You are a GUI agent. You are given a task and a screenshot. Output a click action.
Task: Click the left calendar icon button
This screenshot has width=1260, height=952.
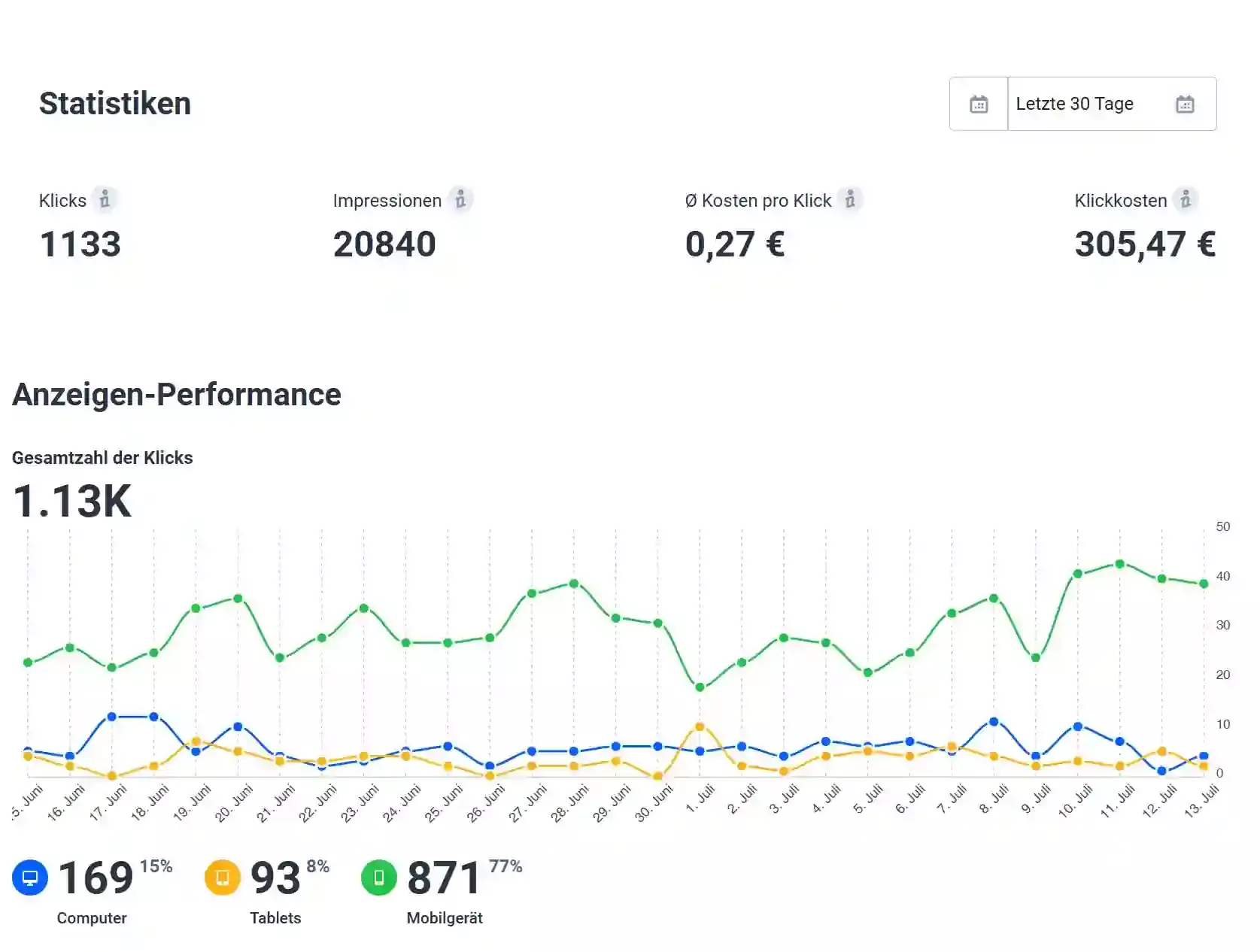[979, 105]
